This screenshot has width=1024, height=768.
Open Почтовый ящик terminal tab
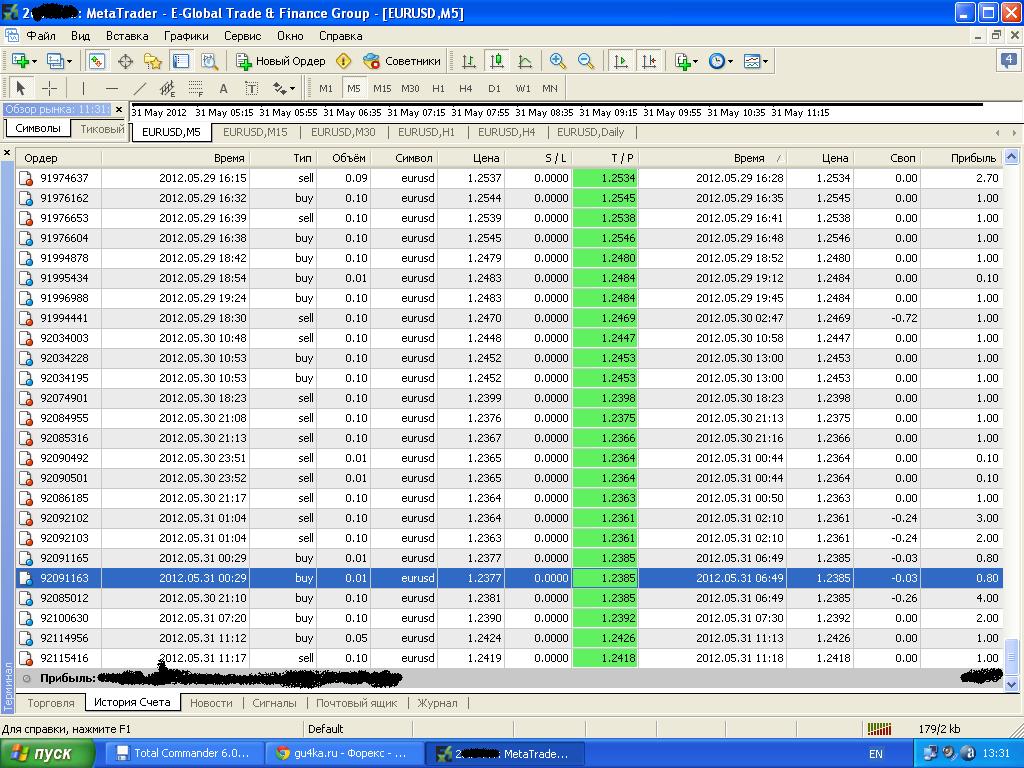pyautogui.click(x=357, y=703)
